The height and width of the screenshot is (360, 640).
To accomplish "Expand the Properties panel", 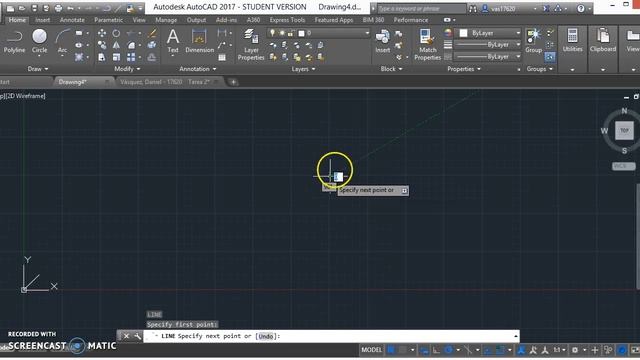I will click(464, 69).
